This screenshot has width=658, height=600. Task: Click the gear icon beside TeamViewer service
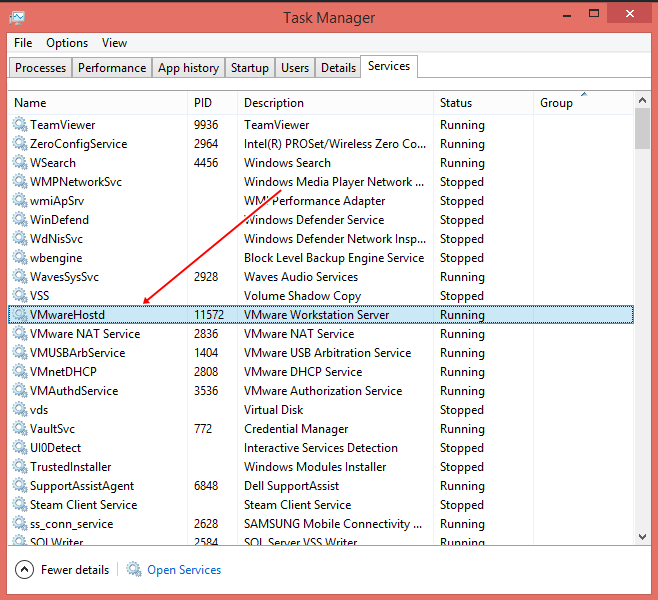[20, 125]
